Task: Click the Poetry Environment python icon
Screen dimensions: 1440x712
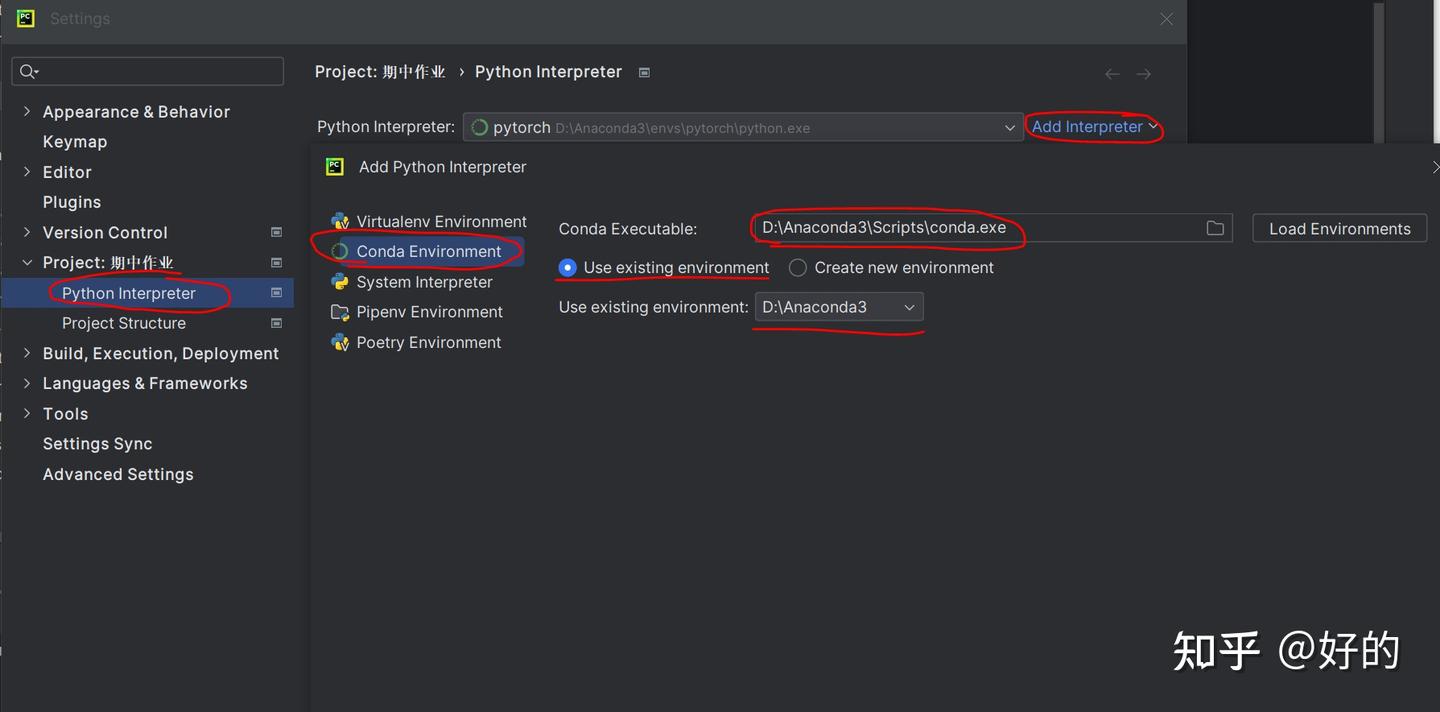Action: click(x=340, y=342)
